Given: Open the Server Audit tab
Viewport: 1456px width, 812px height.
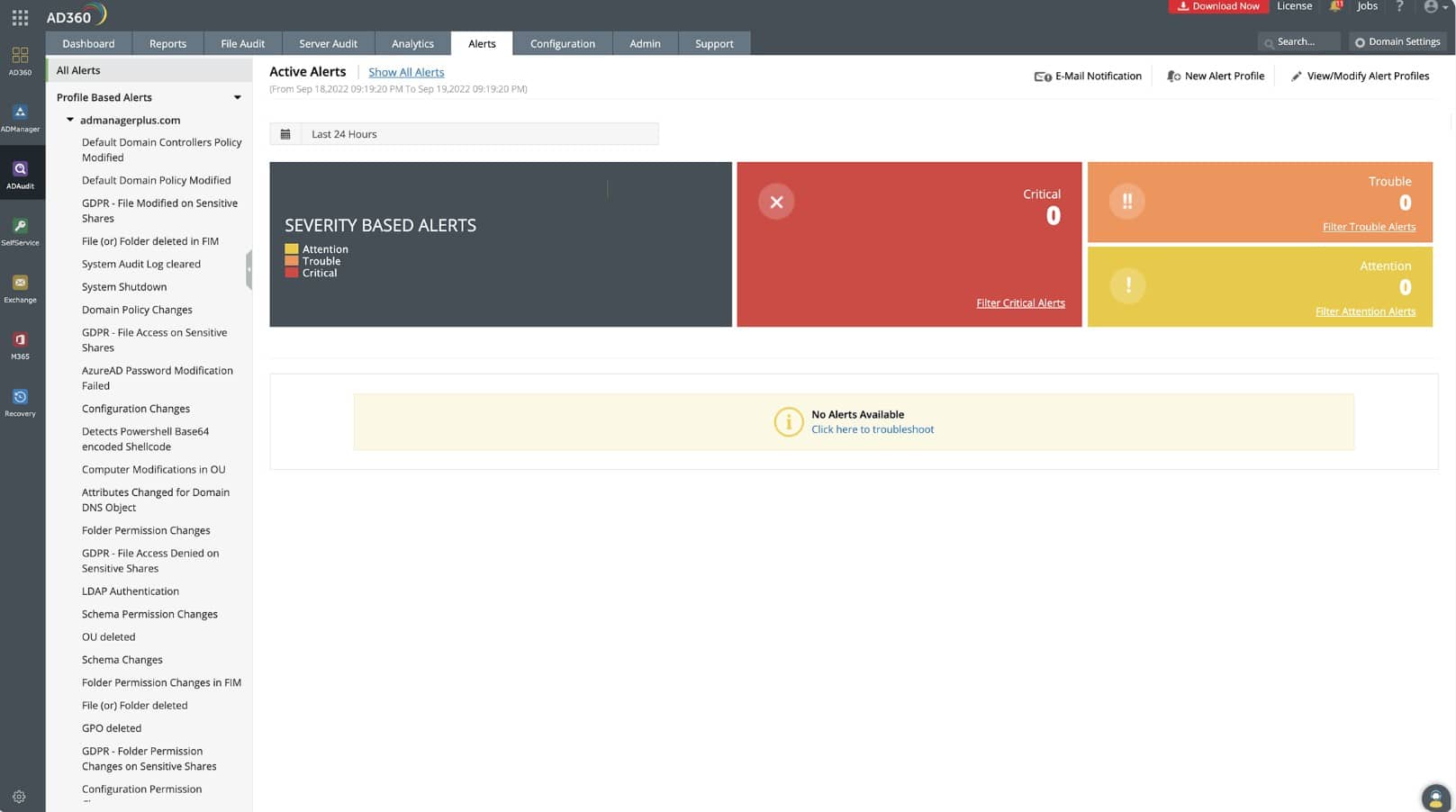Looking at the screenshot, I should click(328, 43).
